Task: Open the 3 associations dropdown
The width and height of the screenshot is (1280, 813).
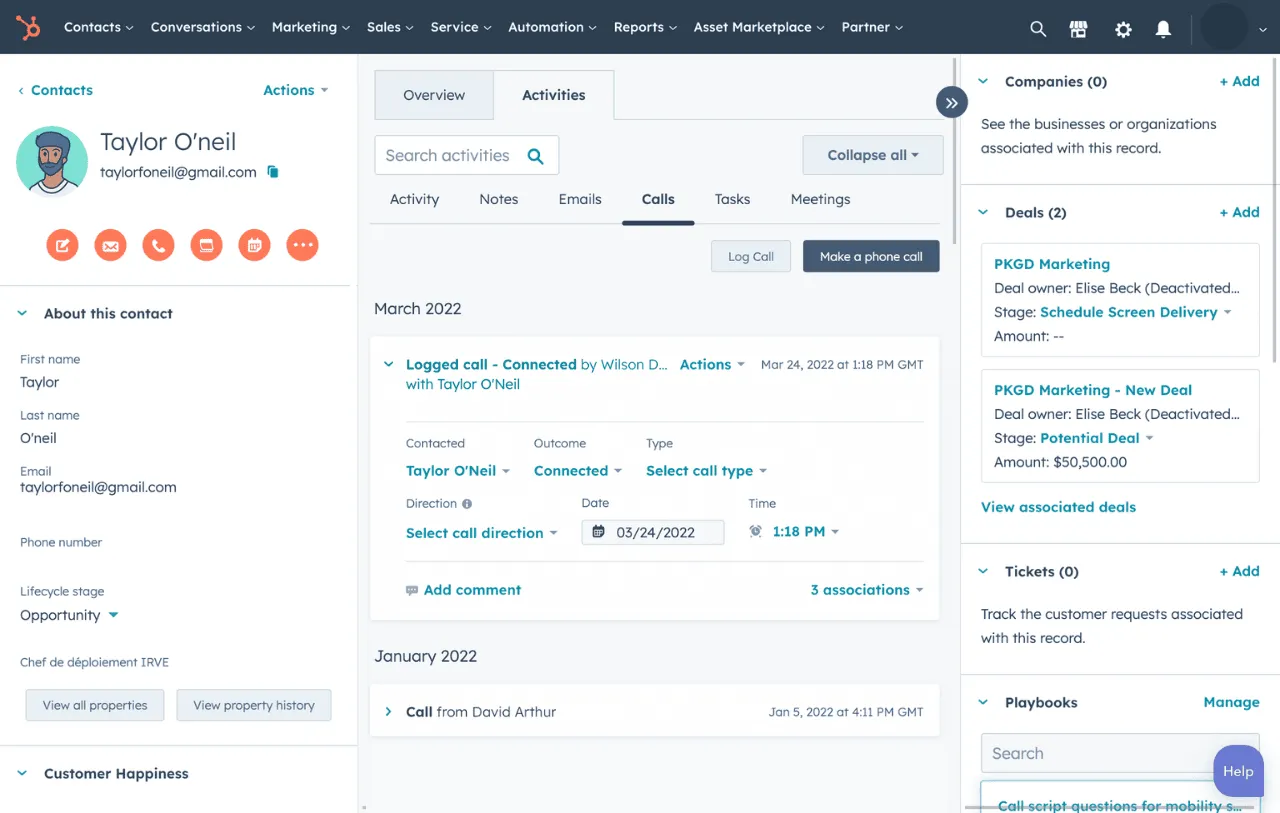Action: [x=866, y=590]
